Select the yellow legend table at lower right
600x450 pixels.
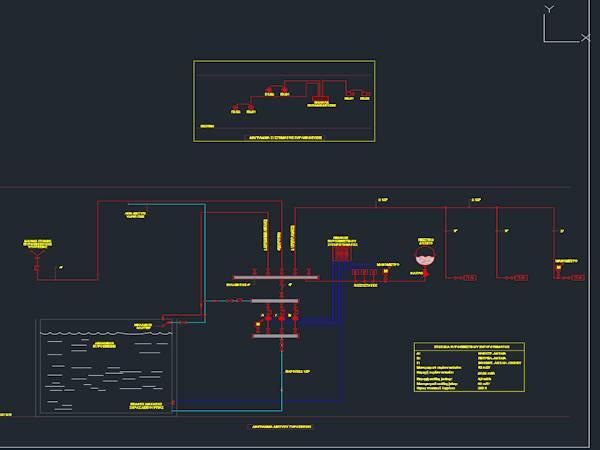coord(469,367)
